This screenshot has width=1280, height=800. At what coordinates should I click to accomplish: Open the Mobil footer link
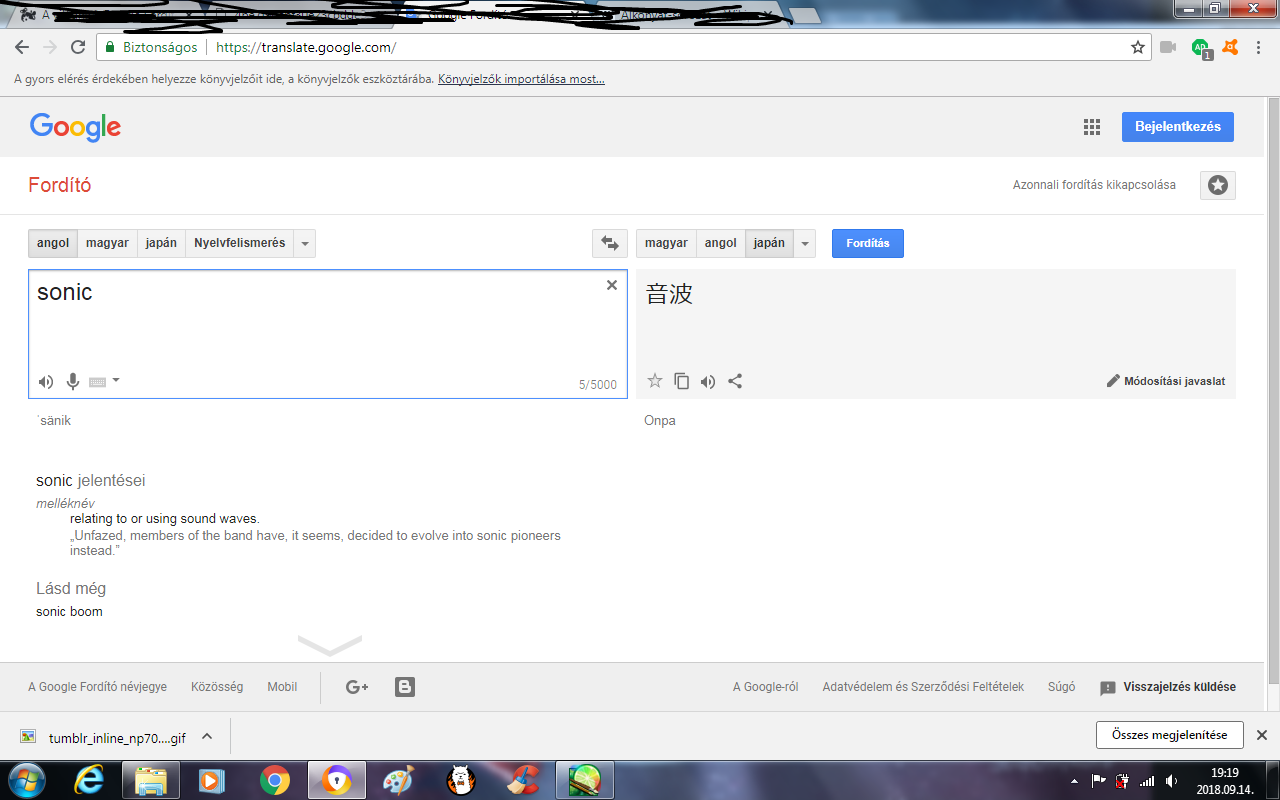point(282,687)
